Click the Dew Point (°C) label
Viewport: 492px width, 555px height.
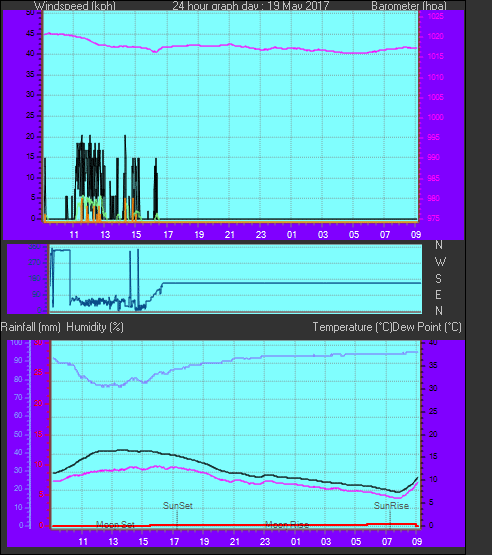click(x=427, y=327)
